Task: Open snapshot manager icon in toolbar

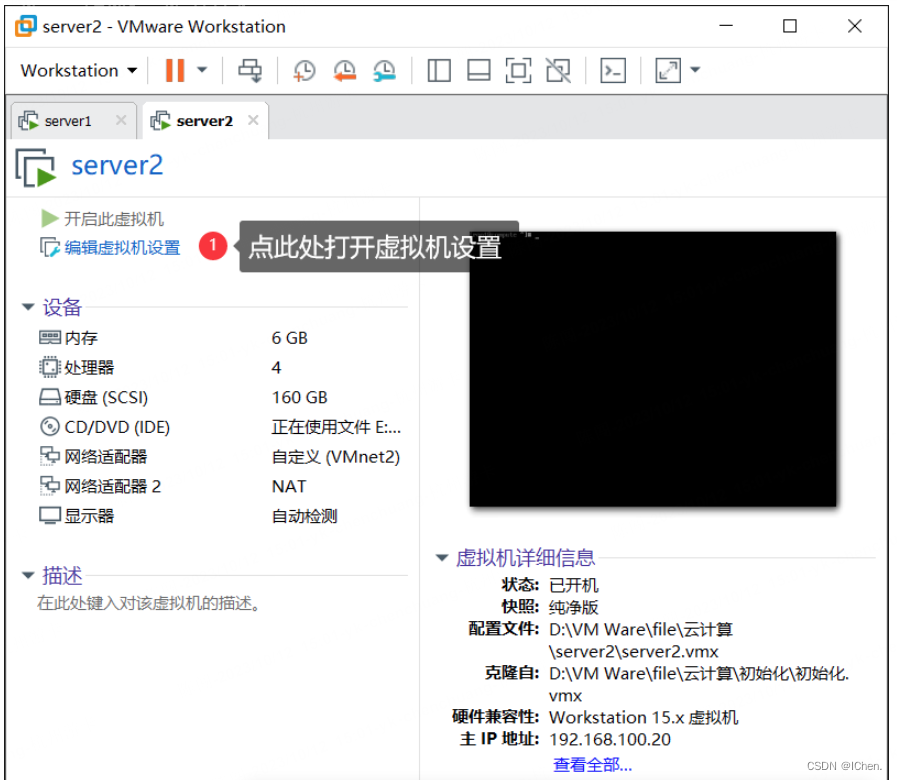Action: [x=384, y=70]
